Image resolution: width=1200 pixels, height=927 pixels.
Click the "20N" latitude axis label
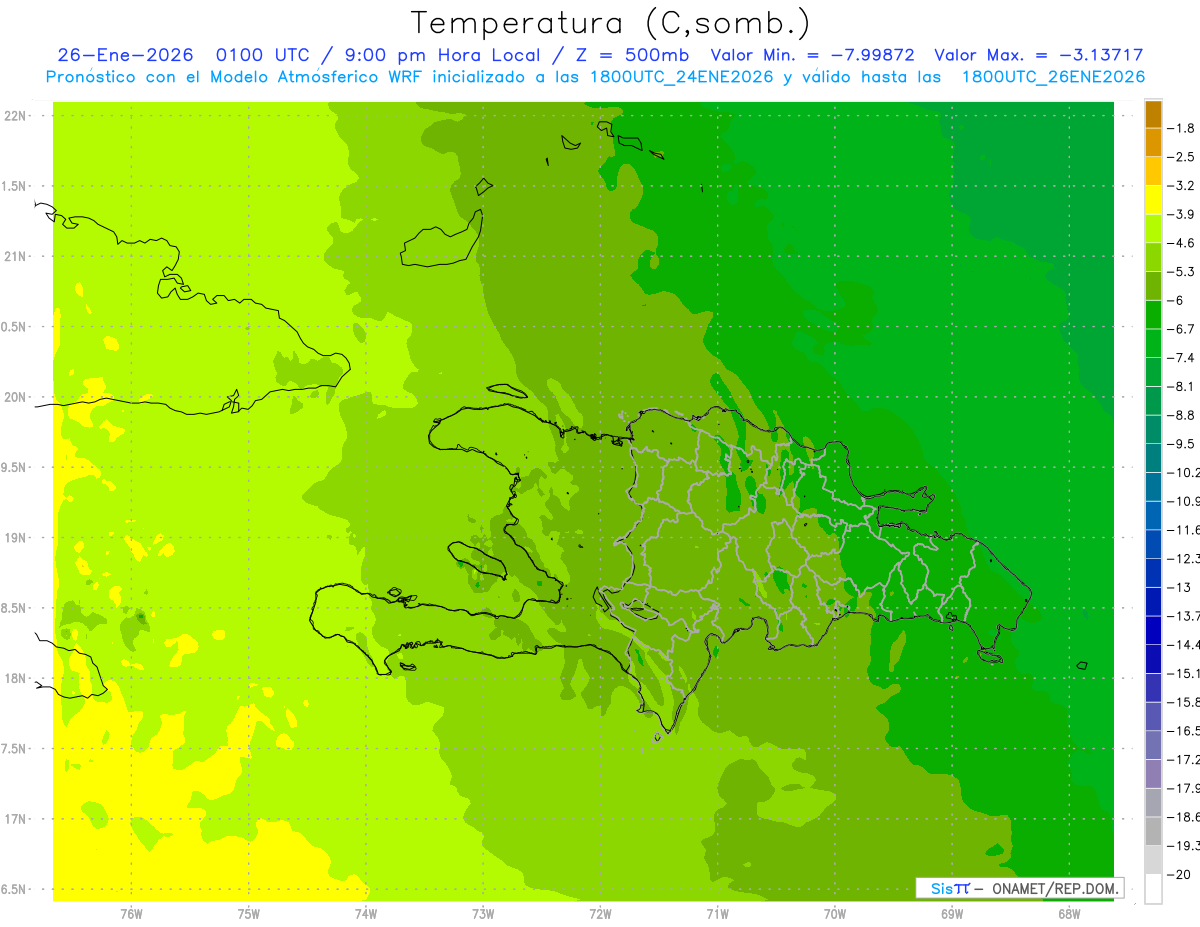[x=16, y=397]
